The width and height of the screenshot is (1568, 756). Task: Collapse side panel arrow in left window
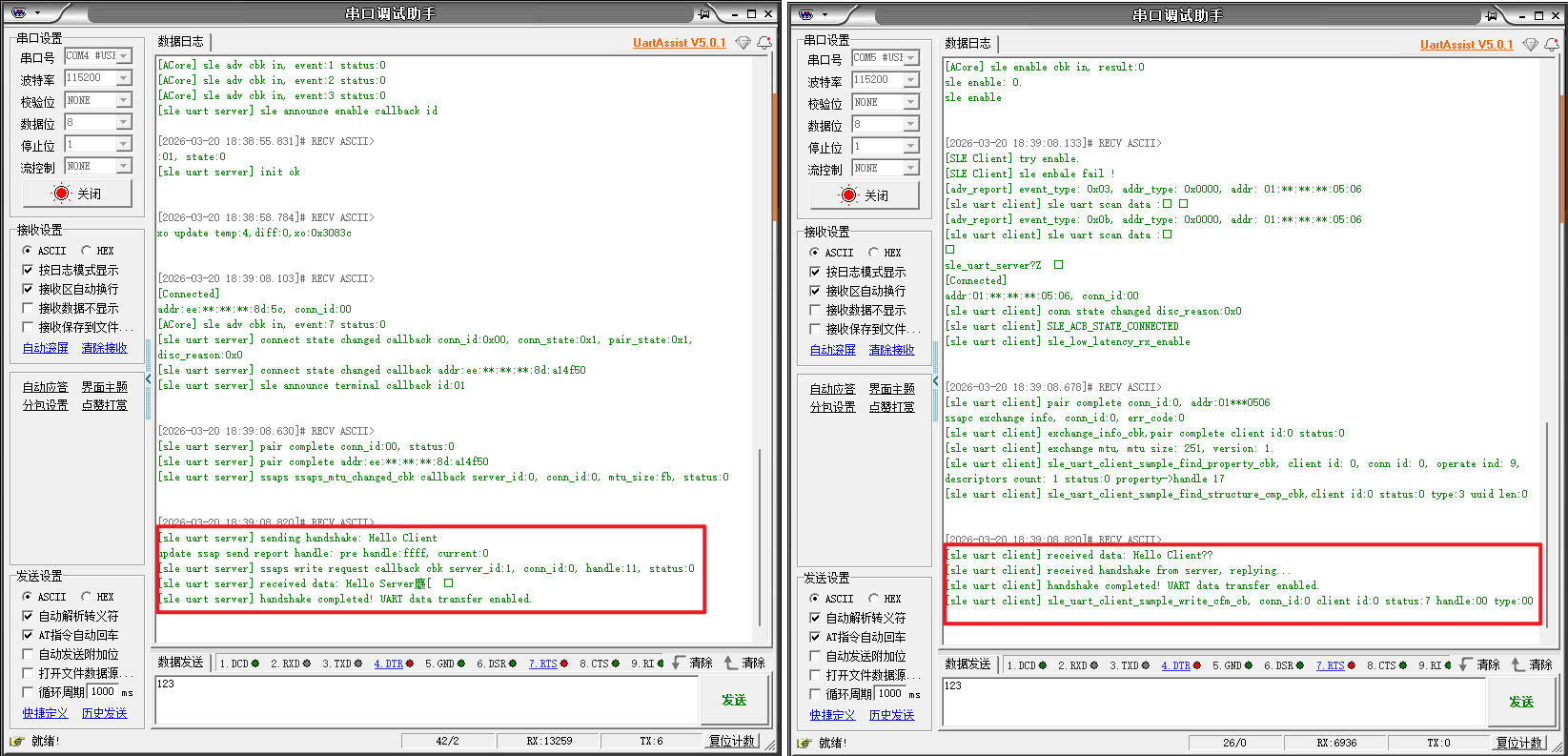click(149, 379)
